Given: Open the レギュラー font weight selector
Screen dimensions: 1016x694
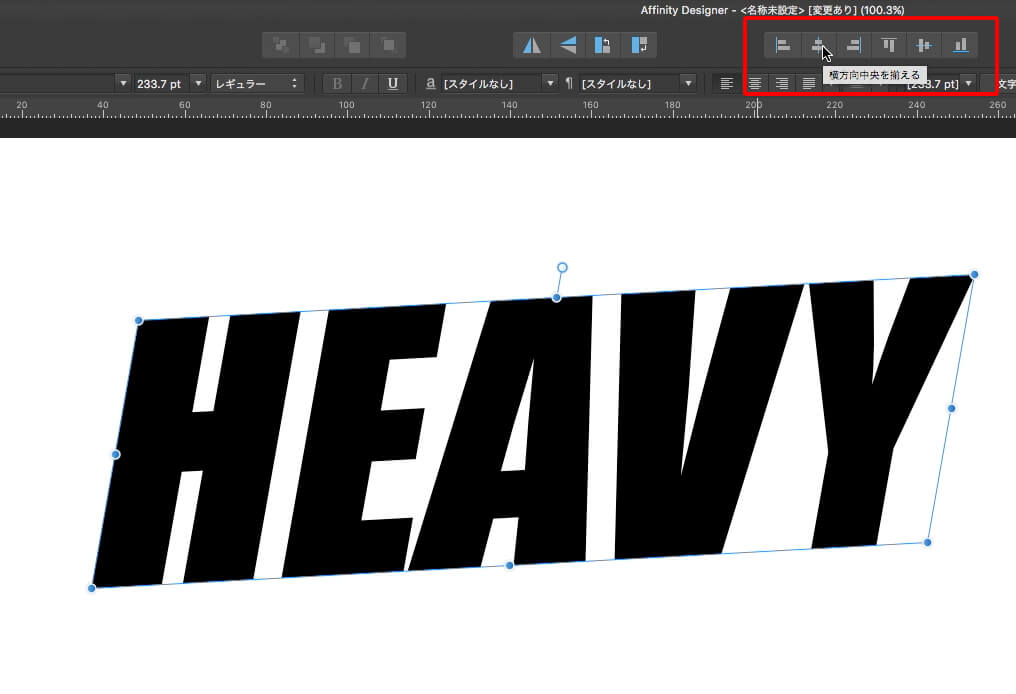Looking at the screenshot, I should (256, 84).
